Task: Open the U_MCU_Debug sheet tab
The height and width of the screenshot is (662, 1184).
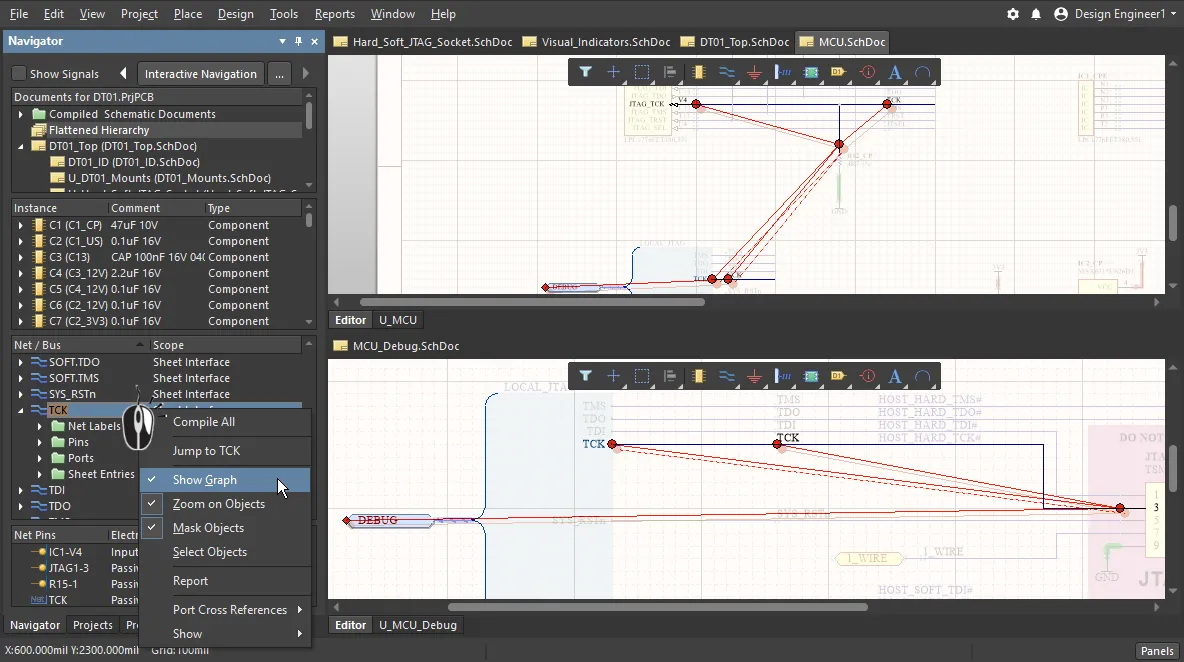Action: pyautogui.click(x=418, y=625)
